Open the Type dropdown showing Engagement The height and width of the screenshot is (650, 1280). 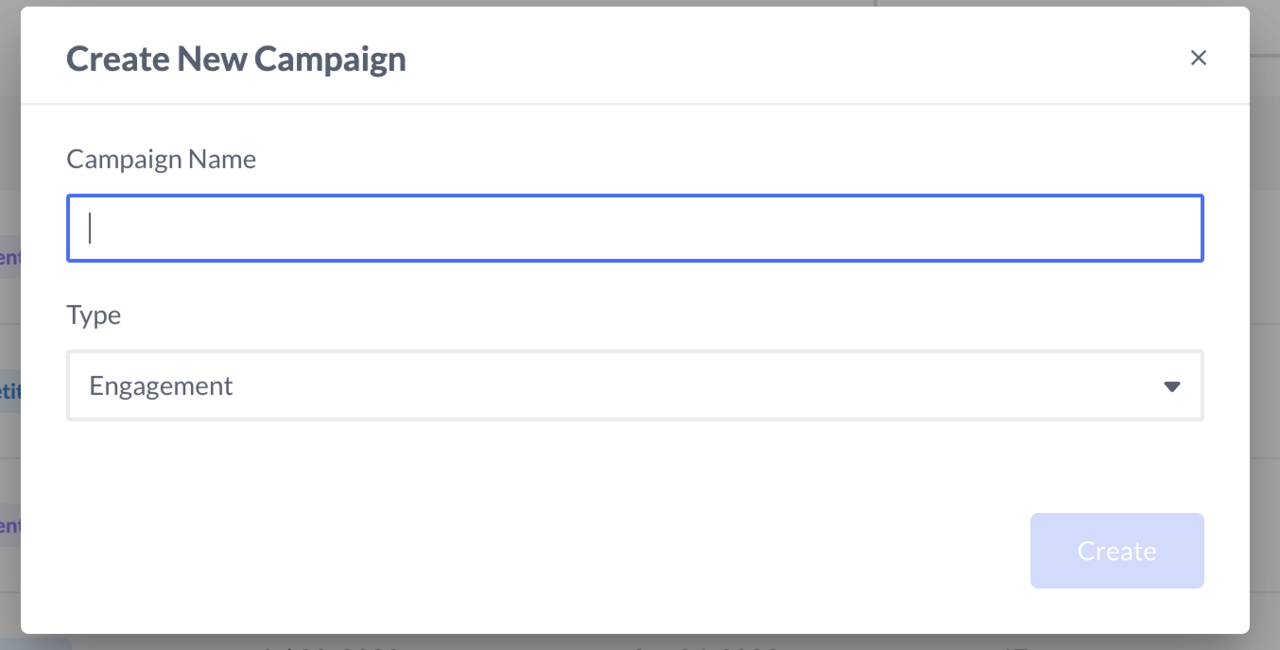tap(634, 386)
